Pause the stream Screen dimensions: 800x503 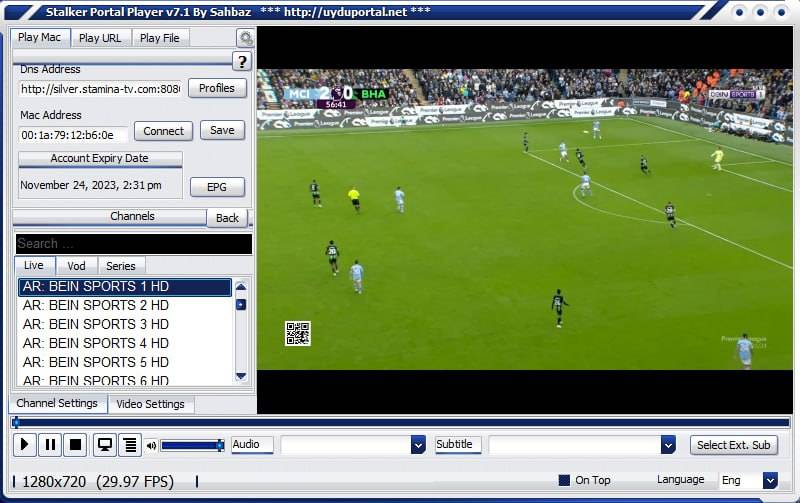point(50,445)
